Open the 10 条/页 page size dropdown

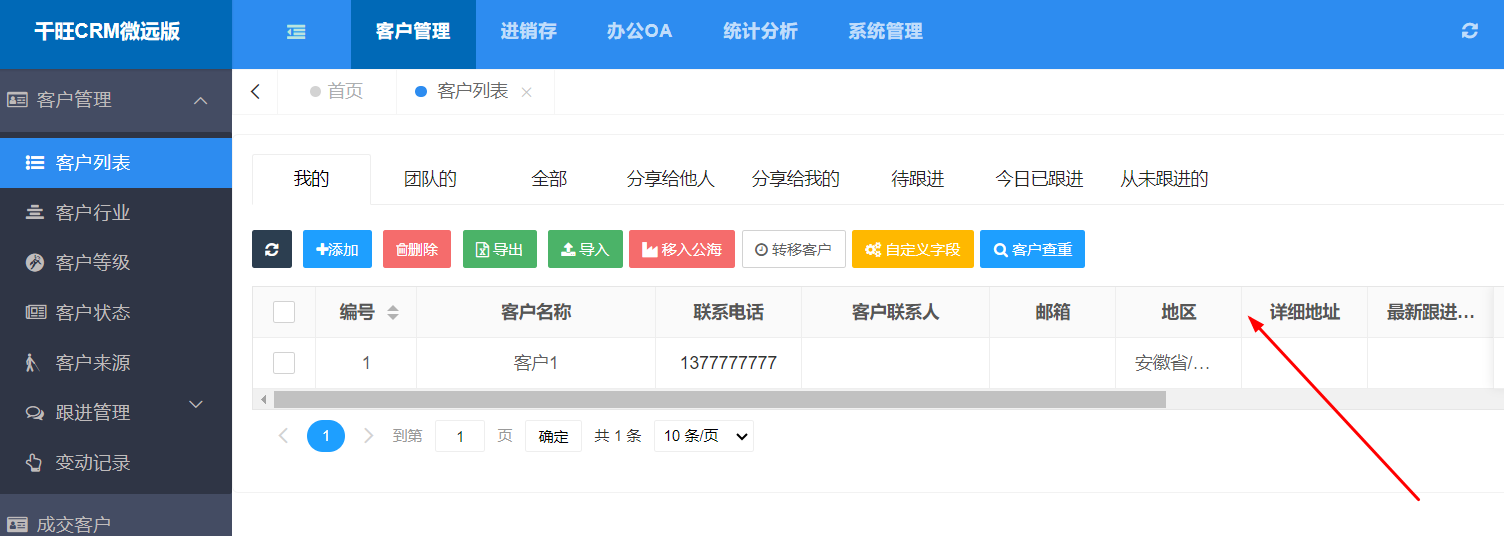(704, 436)
